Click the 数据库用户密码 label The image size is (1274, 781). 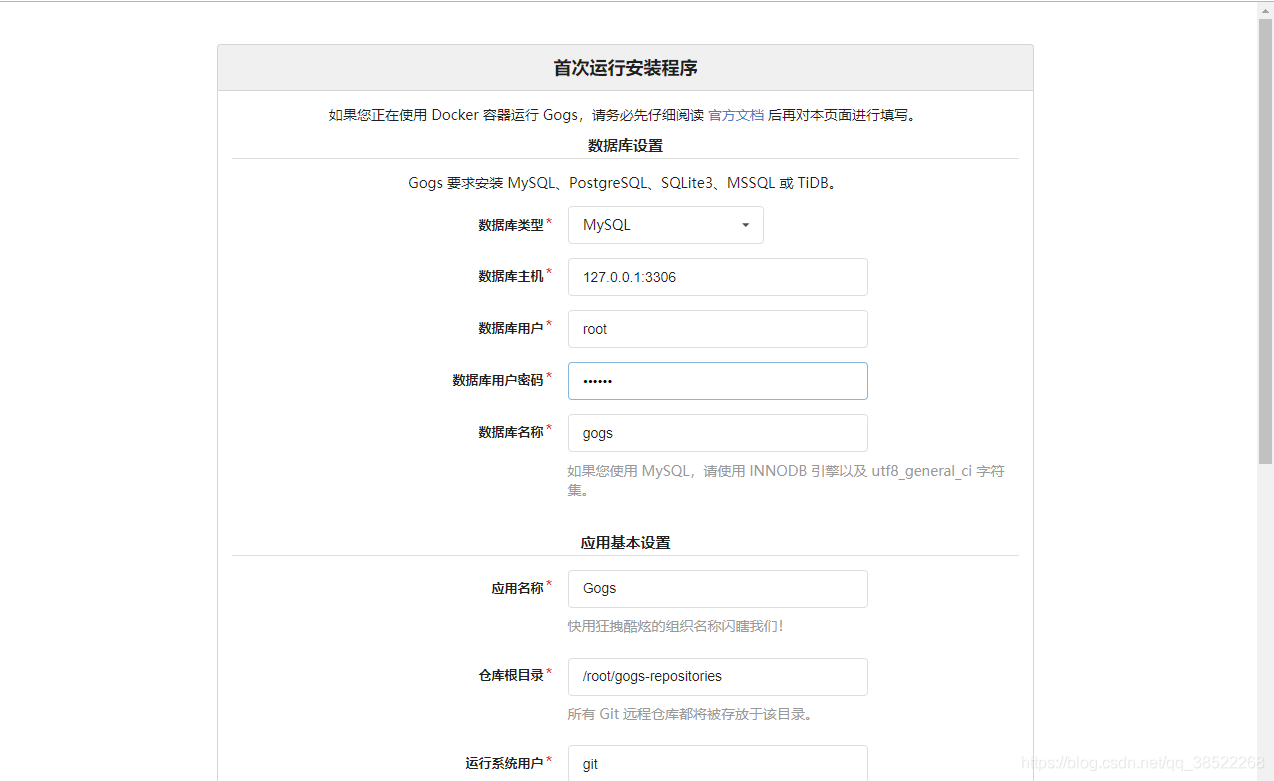497,380
